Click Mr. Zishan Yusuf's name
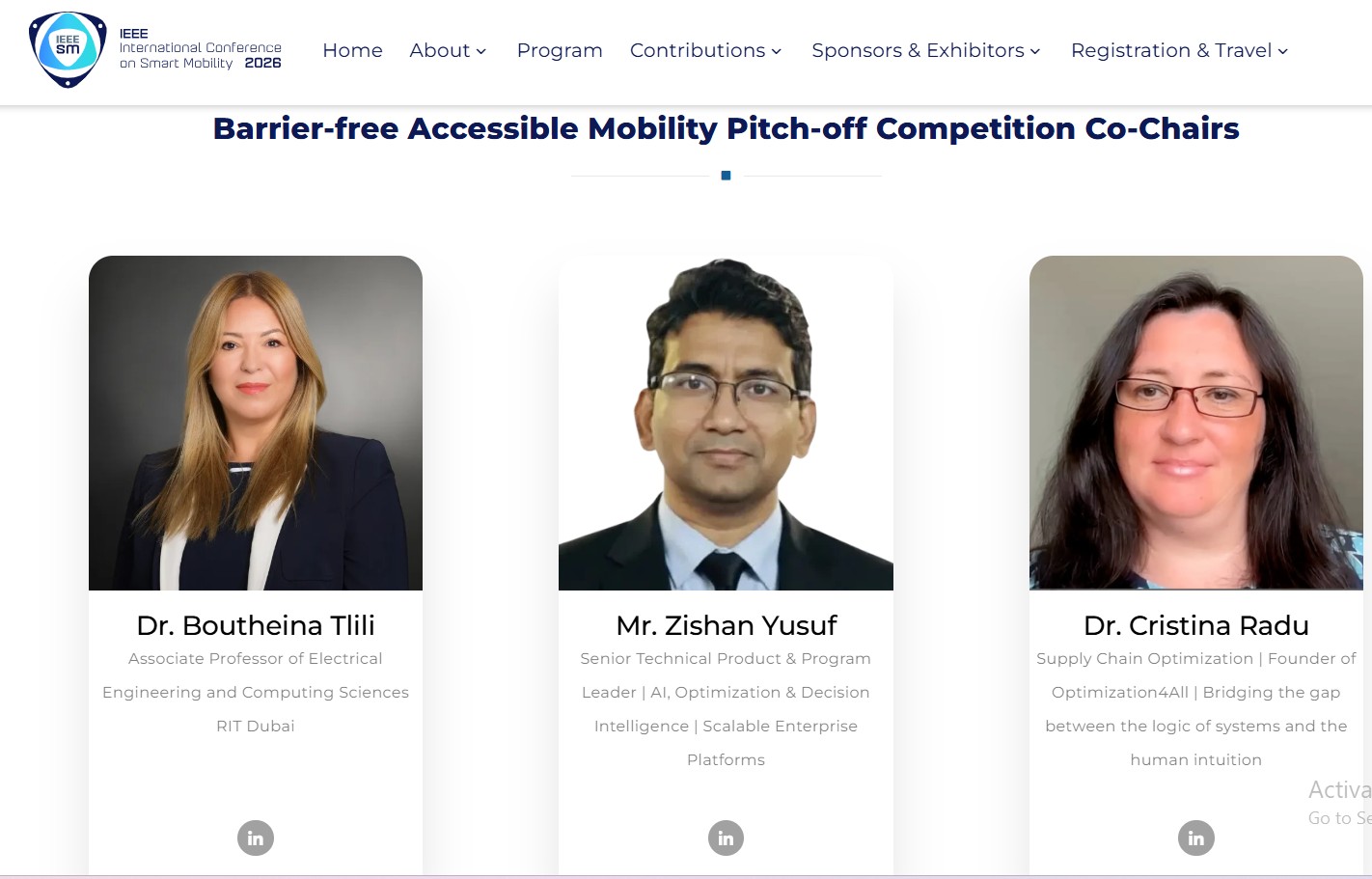1372x879 pixels. 726,625
